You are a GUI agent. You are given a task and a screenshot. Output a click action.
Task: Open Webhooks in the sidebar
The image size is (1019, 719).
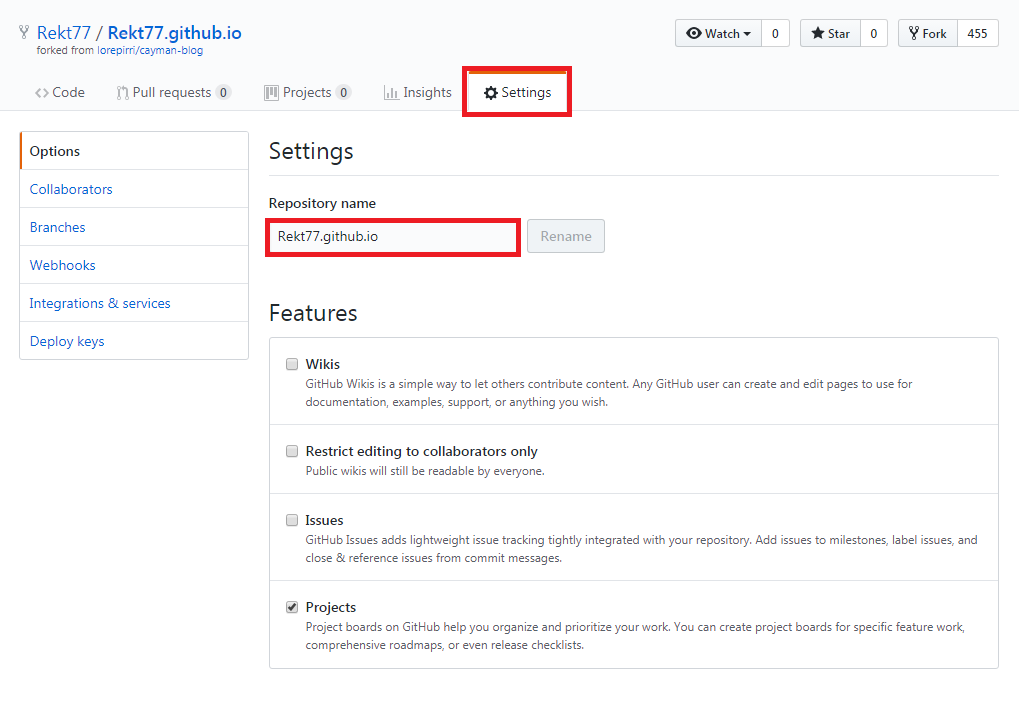tap(135, 265)
